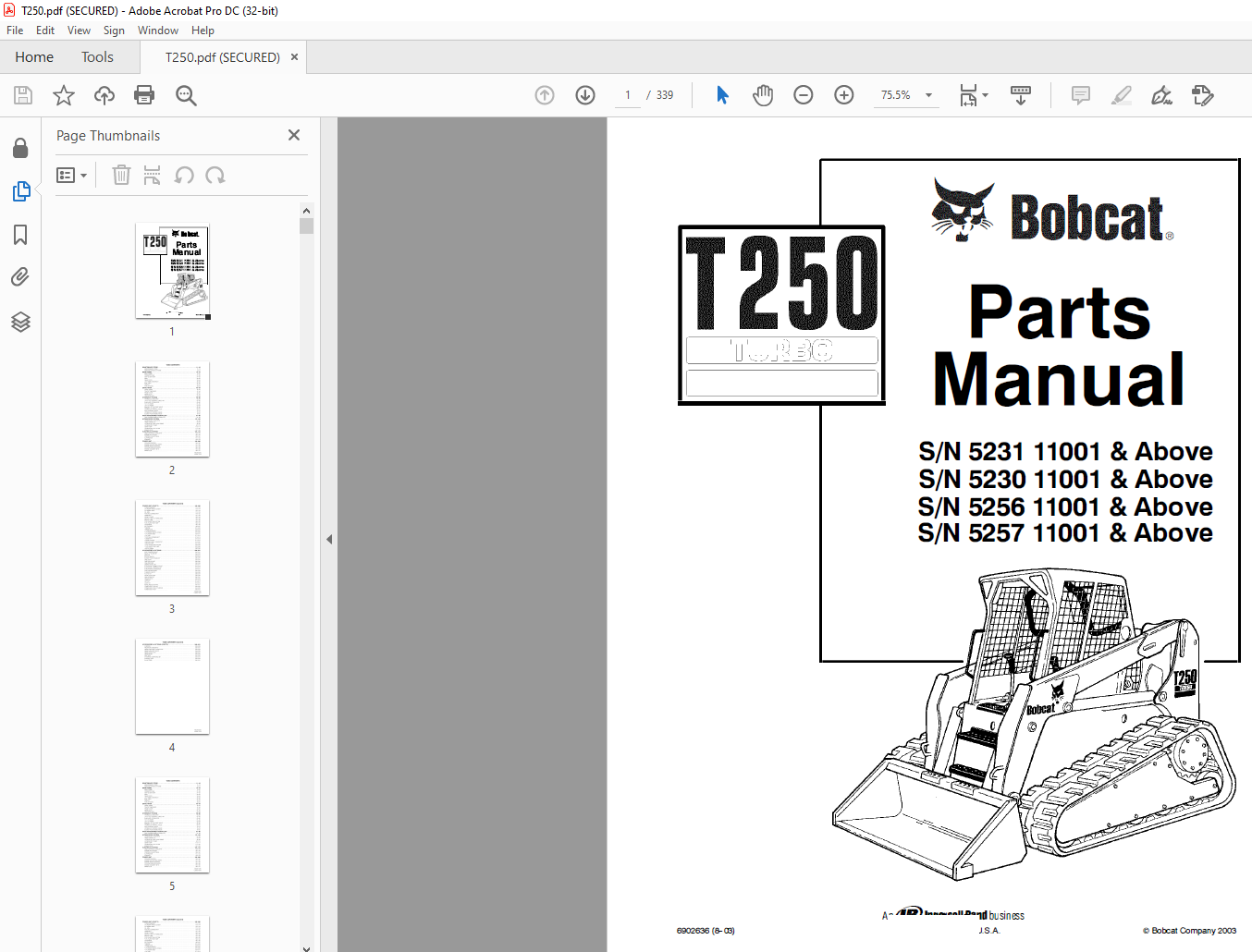Rotate pages clockwise
Viewport: 1252px width, 952px height.
215,175
